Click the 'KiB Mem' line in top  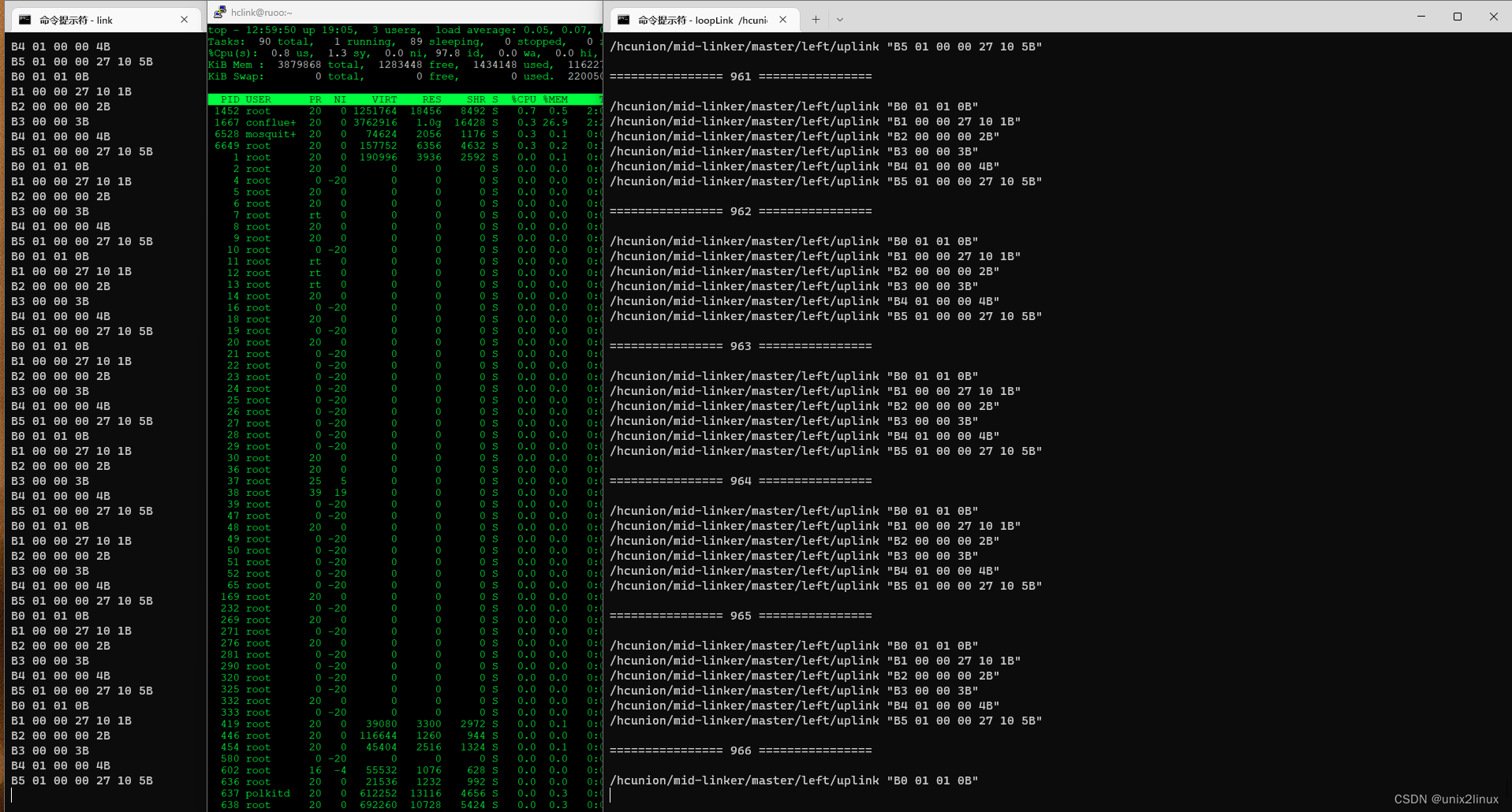coord(405,65)
